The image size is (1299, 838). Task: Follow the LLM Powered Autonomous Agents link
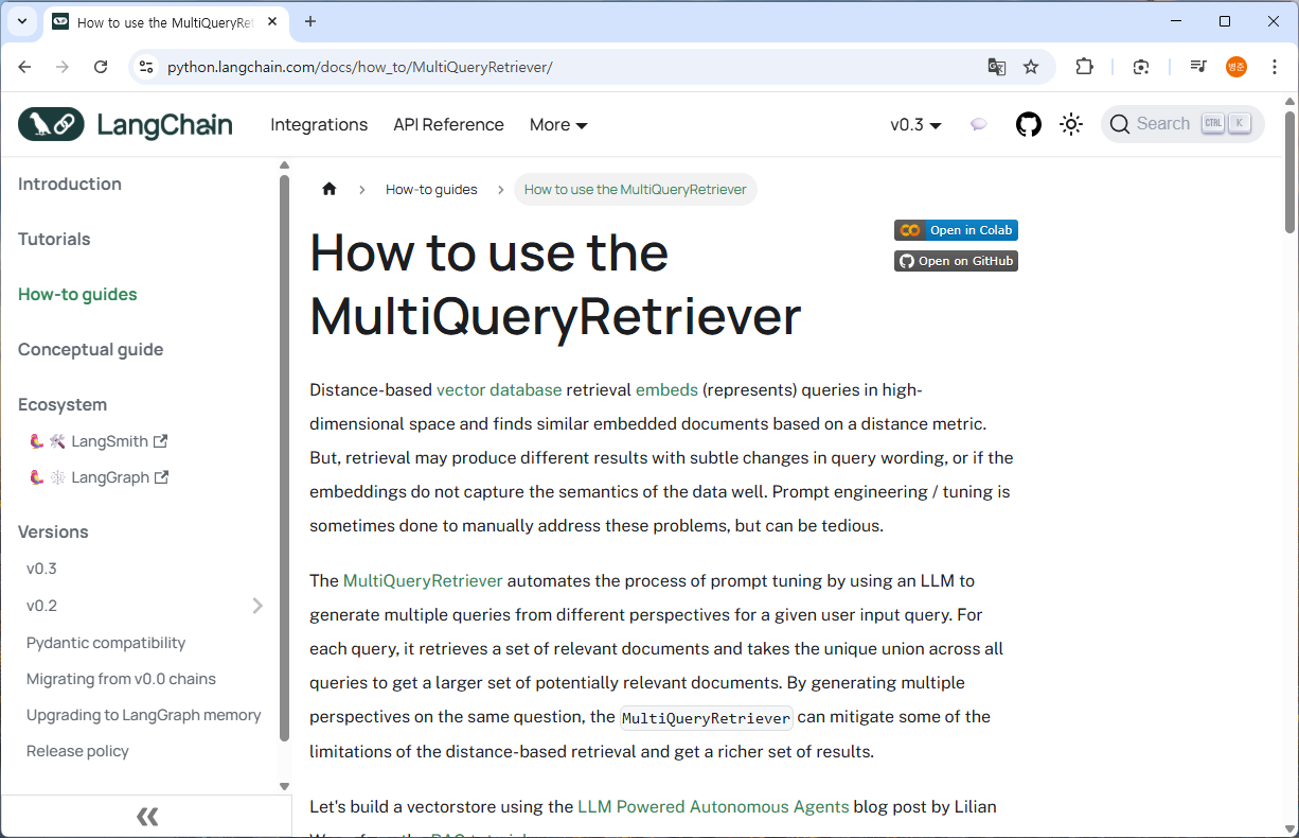click(x=713, y=807)
